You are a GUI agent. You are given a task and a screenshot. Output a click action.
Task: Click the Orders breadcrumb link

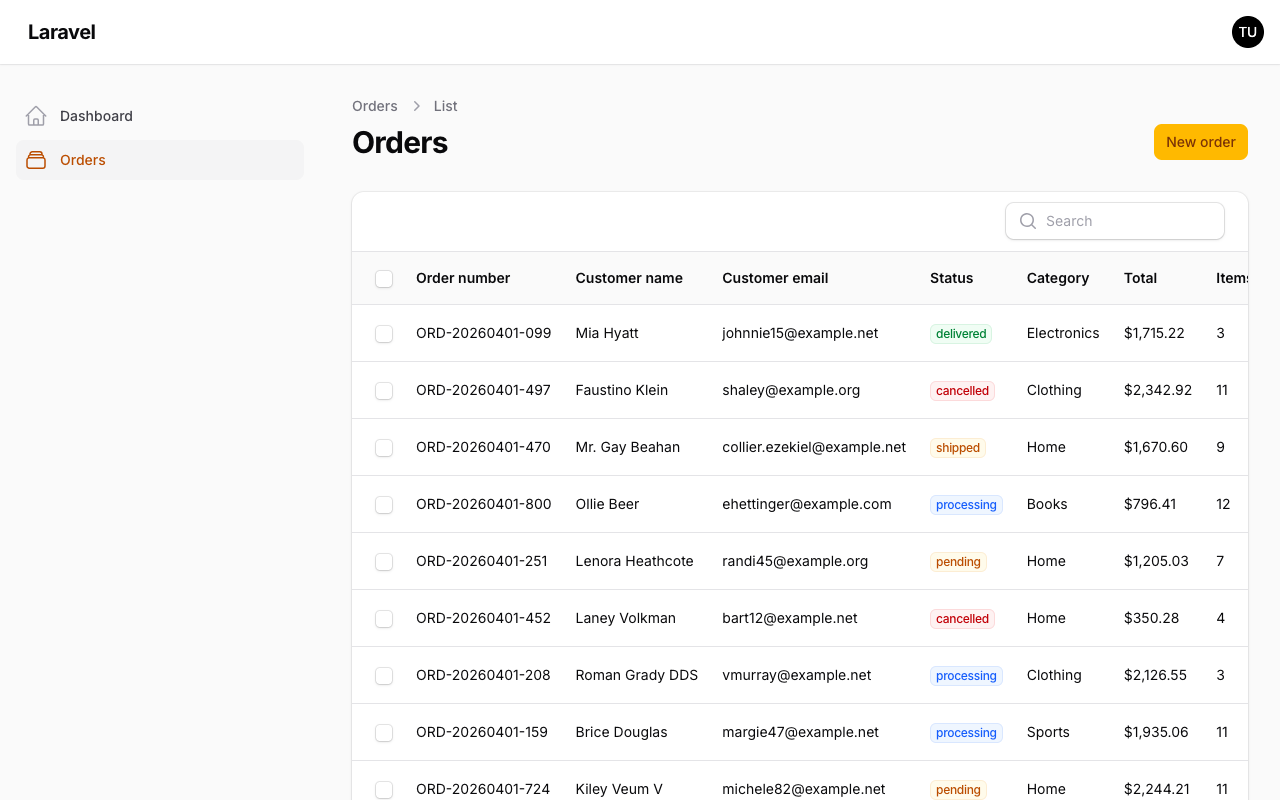[x=374, y=106]
